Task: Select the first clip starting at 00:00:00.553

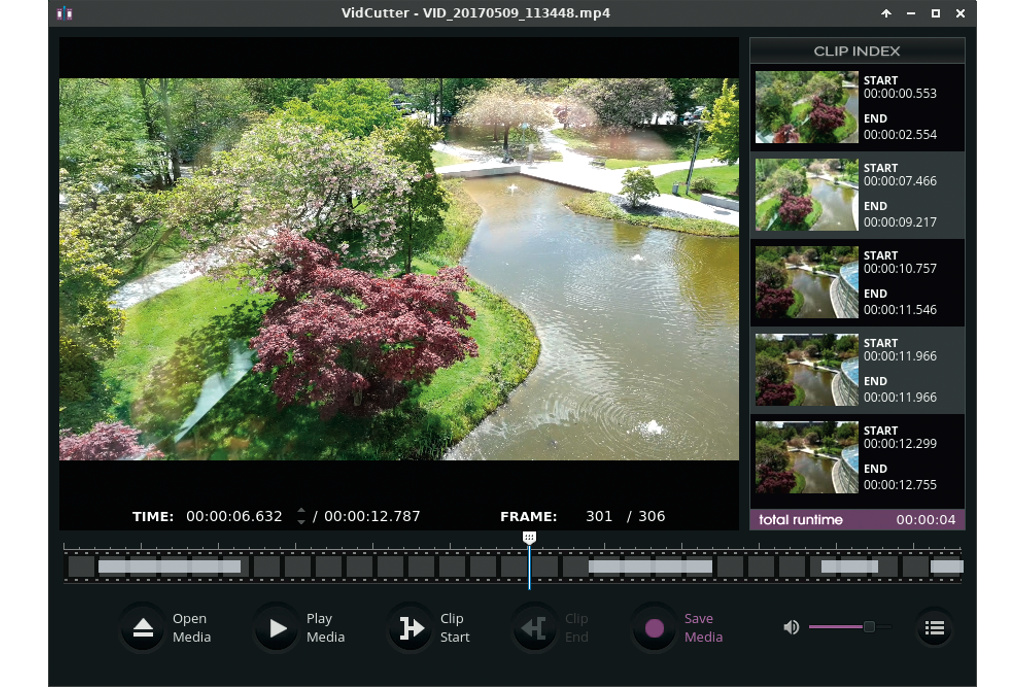Action: [857, 107]
